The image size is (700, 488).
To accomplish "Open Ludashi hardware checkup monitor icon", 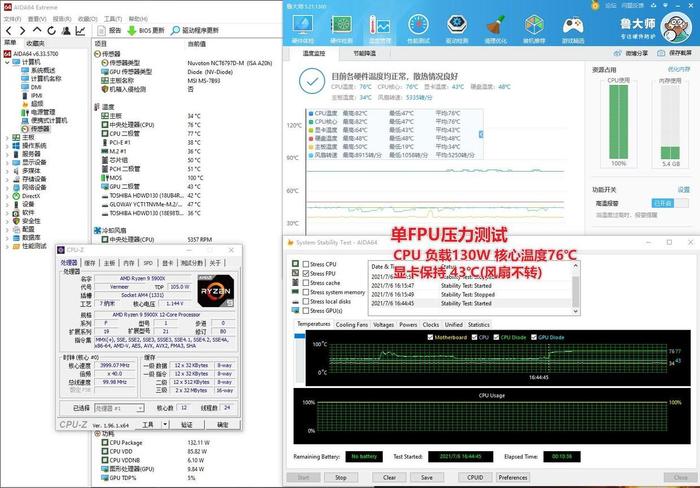I will [303, 25].
